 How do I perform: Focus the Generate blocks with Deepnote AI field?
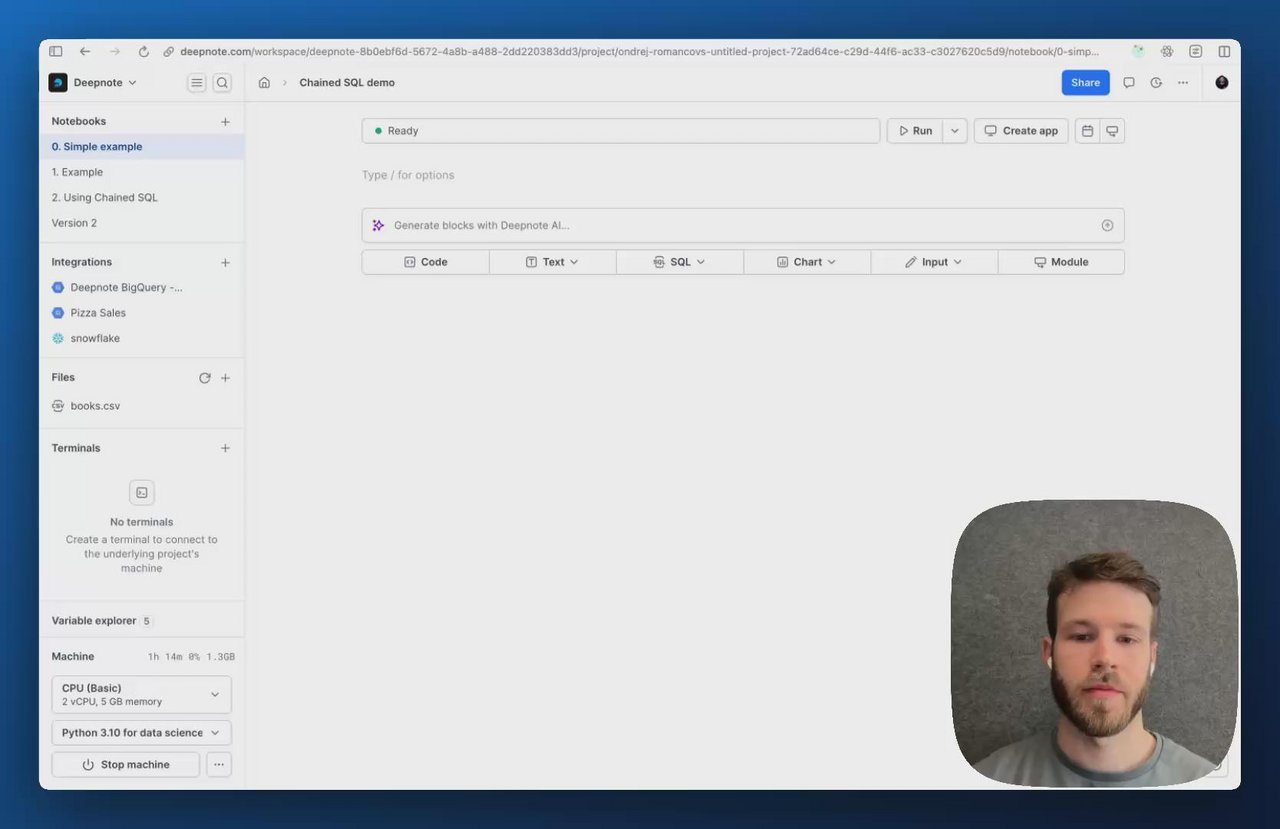(743, 226)
